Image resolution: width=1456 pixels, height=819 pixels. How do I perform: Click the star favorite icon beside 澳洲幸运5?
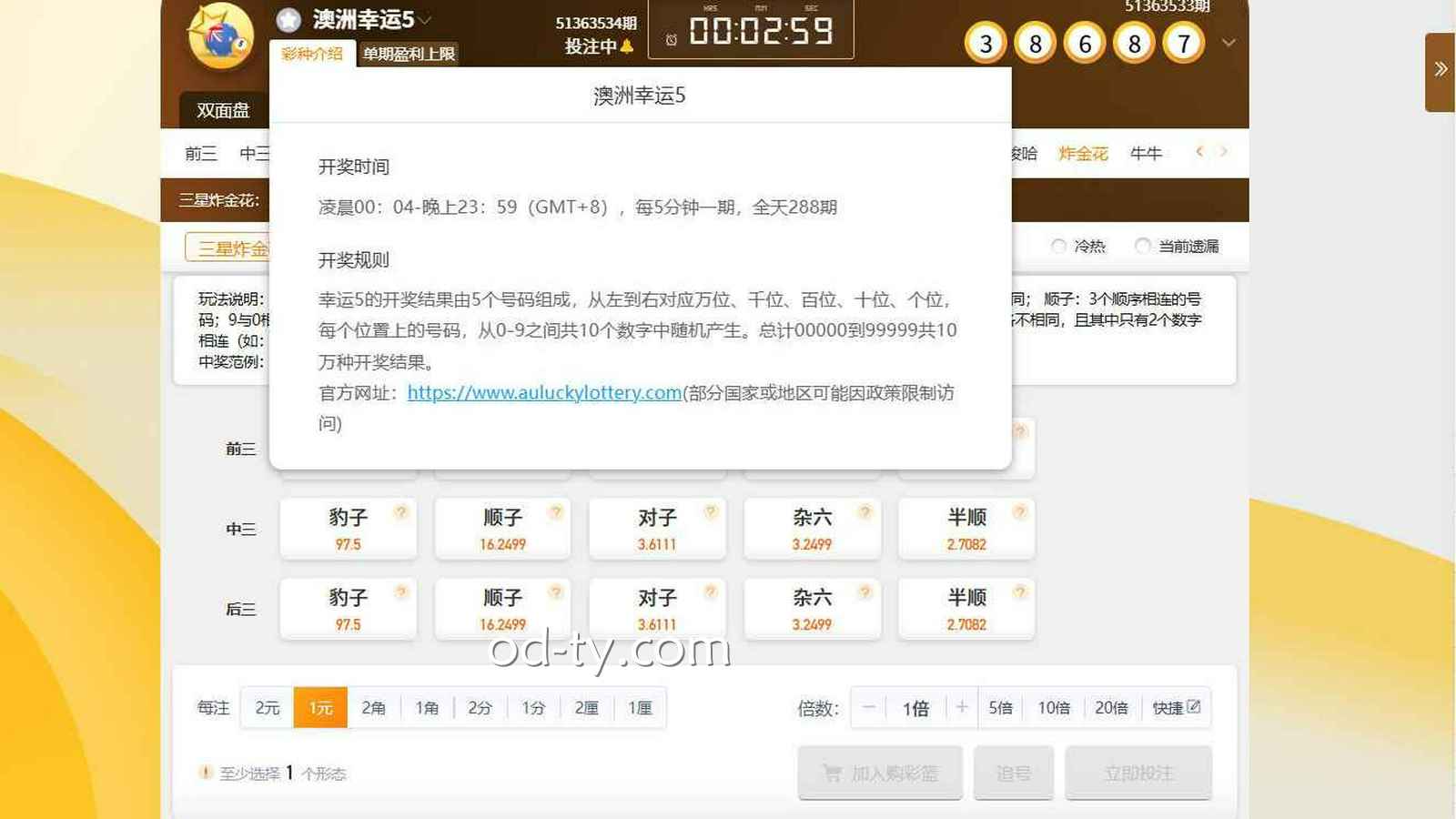[x=288, y=20]
